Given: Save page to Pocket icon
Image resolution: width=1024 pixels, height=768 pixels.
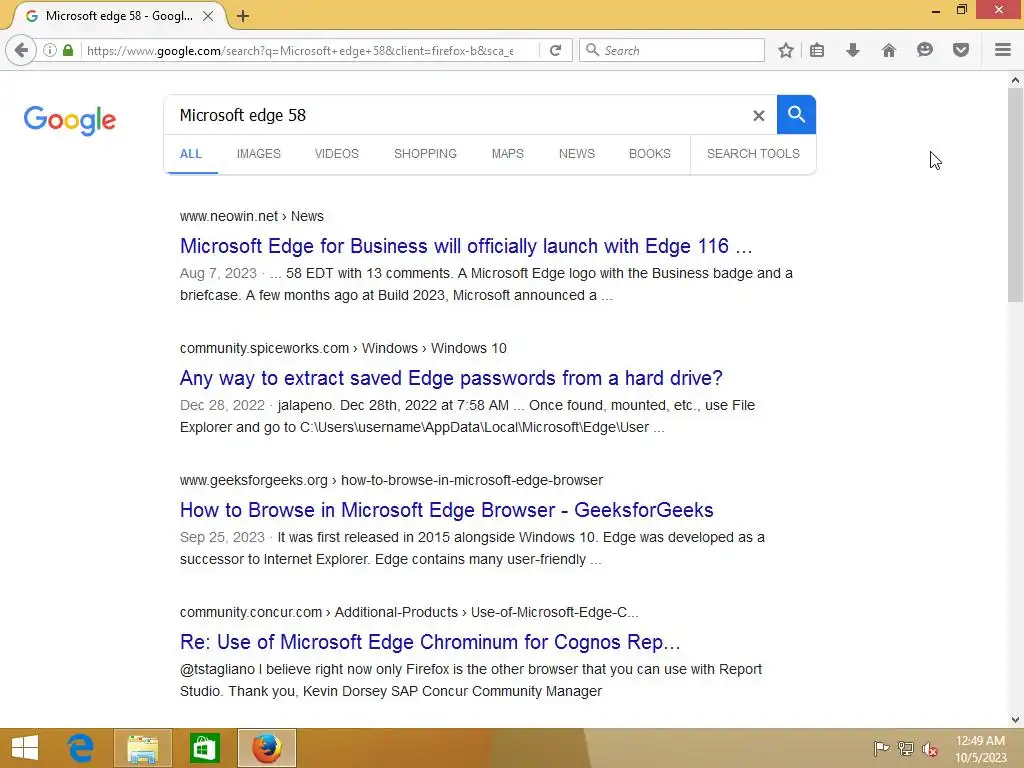Looking at the screenshot, I should coord(961,50).
